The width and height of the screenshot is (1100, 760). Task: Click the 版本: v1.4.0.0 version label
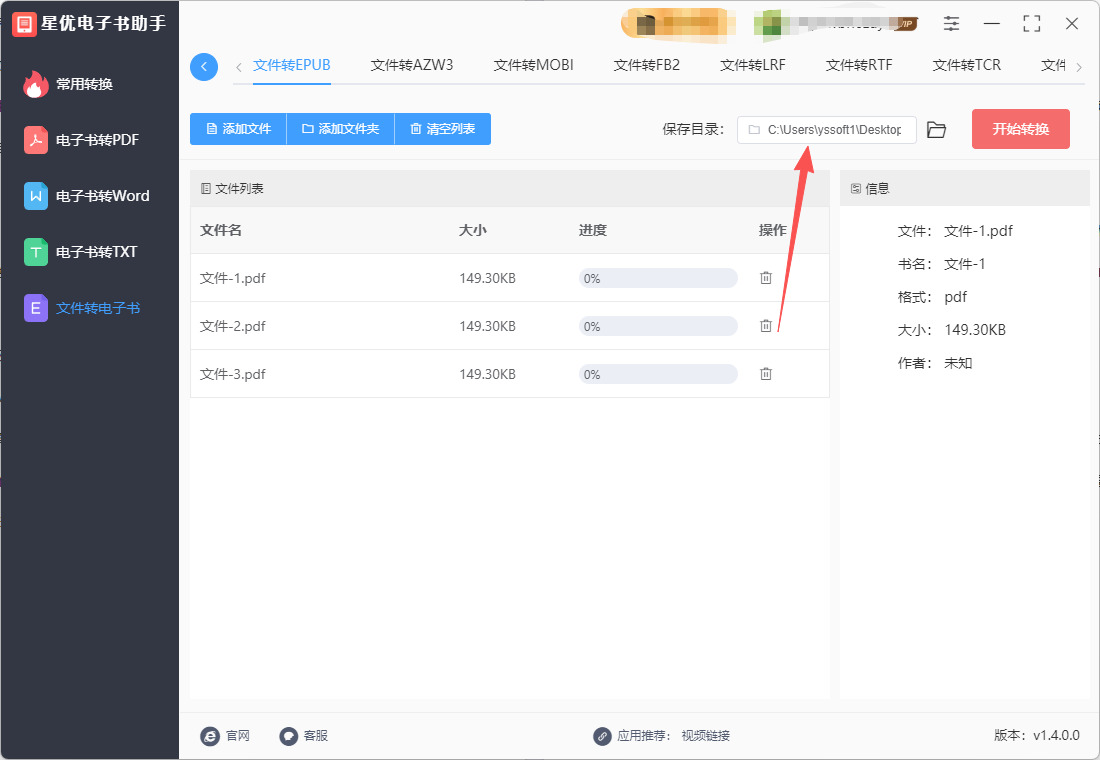[x=1037, y=735]
